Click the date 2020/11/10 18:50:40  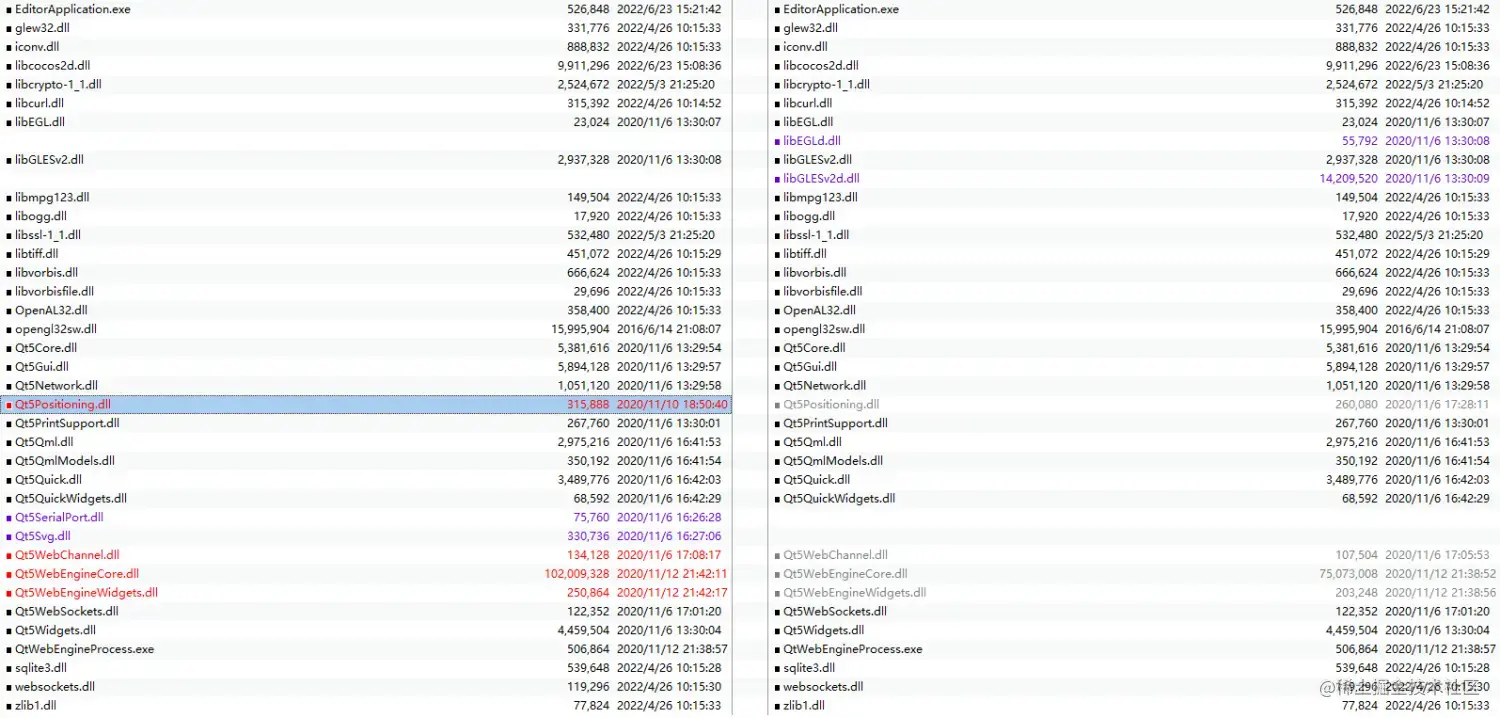point(672,405)
